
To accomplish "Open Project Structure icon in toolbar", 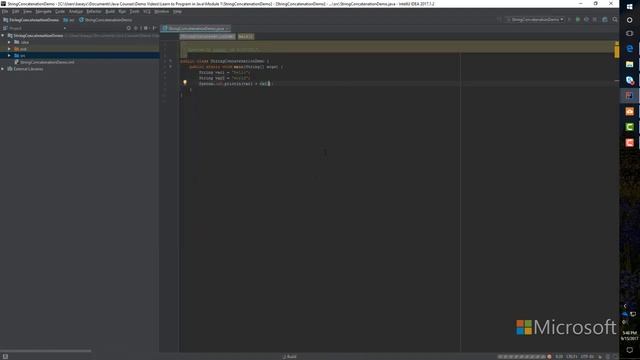I will [605, 19].
